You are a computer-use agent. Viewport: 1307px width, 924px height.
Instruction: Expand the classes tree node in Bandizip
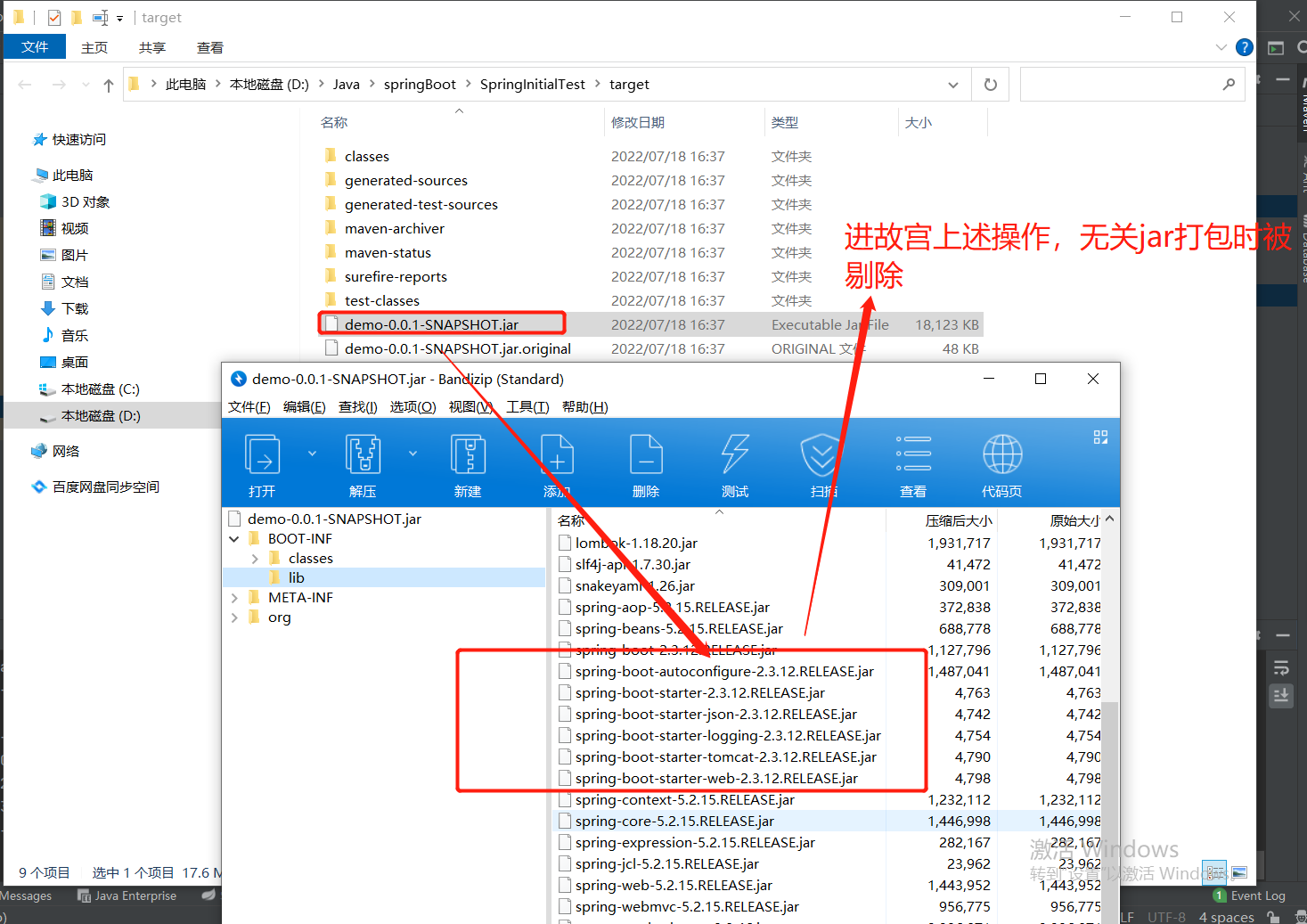[255, 559]
